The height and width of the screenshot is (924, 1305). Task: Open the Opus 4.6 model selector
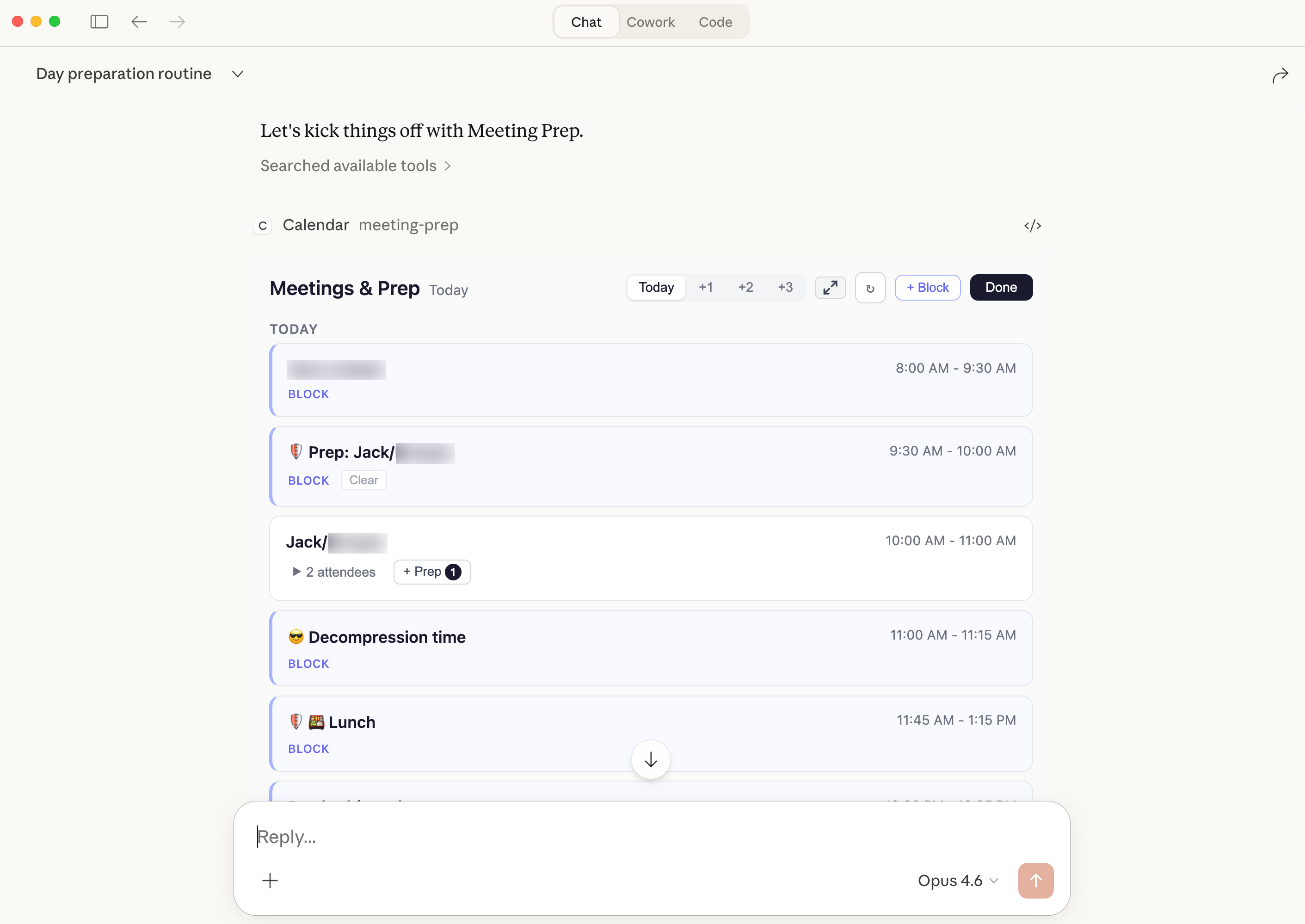coord(958,881)
